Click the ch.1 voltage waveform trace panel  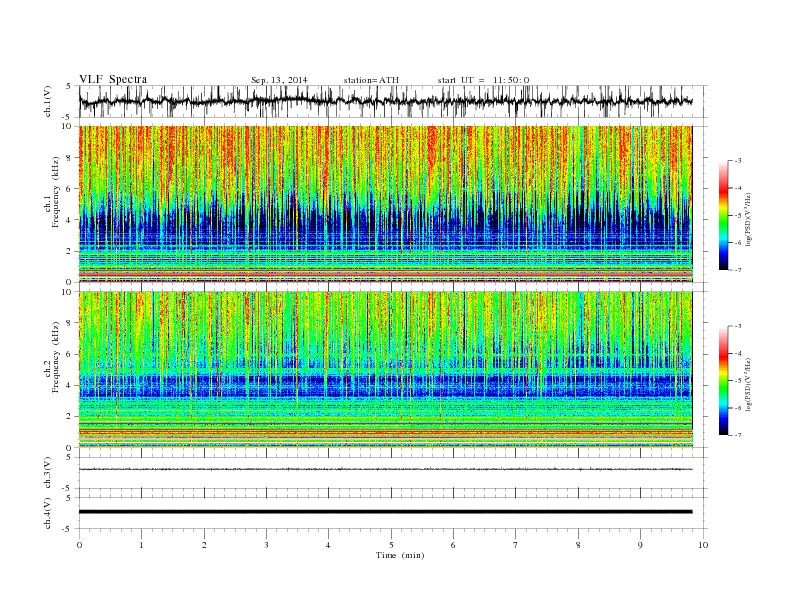pyautogui.click(x=393, y=101)
